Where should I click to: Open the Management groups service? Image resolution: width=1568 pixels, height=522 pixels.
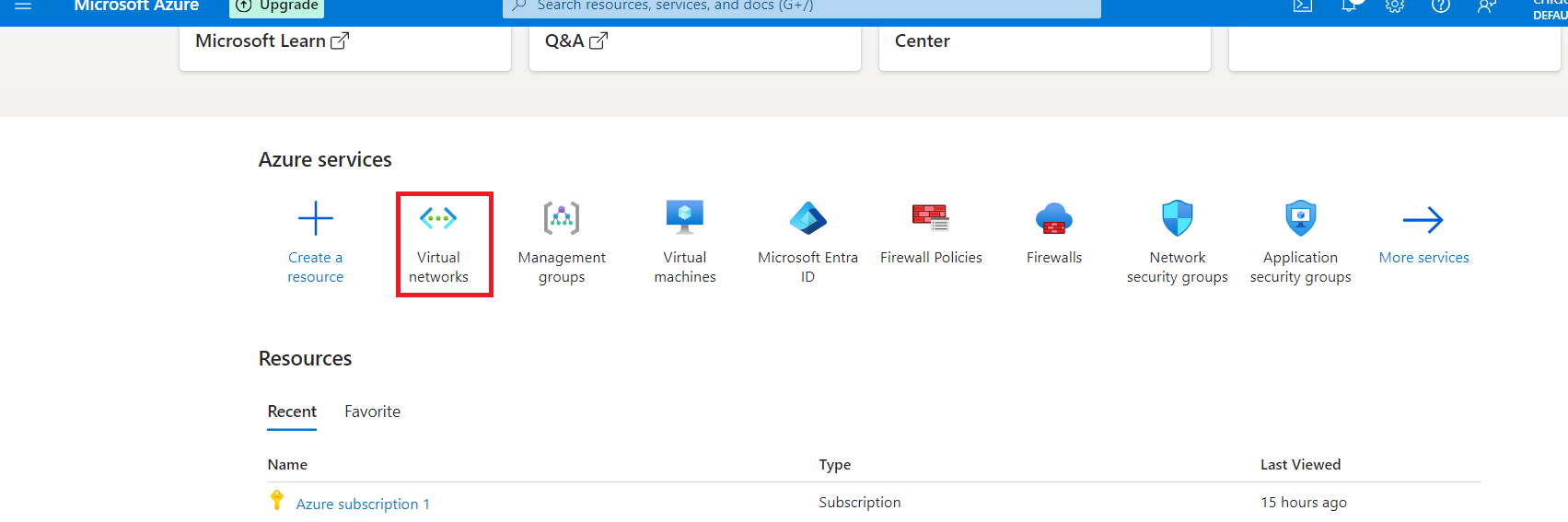coord(562,219)
